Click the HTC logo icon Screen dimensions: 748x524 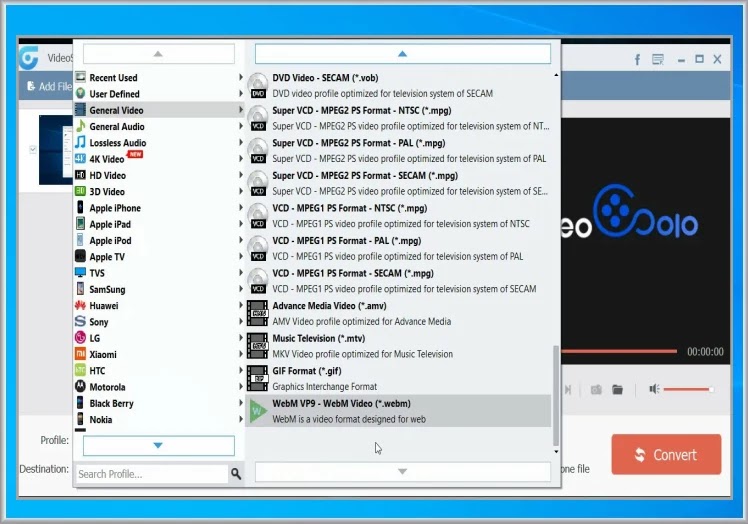[80, 370]
